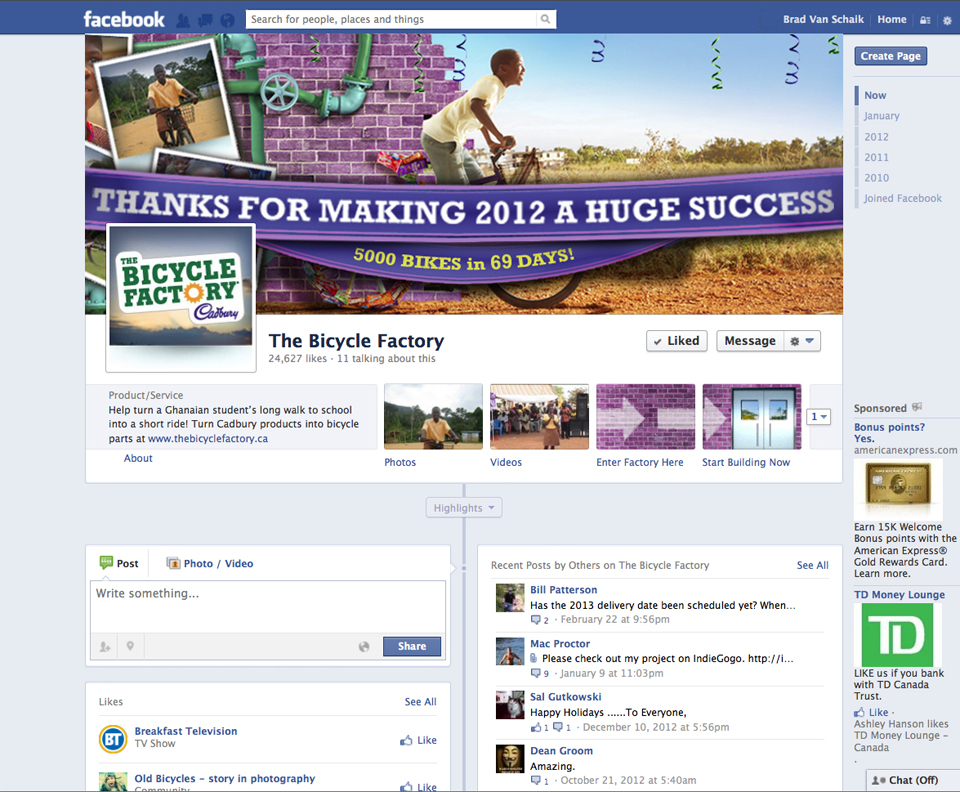Click the comment icon on Mac Proctor's post

(x=536, y=673)
